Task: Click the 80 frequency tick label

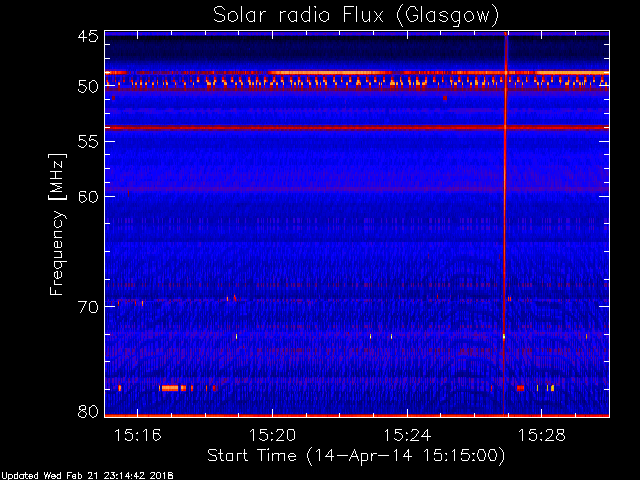Action: coord(88,411)
